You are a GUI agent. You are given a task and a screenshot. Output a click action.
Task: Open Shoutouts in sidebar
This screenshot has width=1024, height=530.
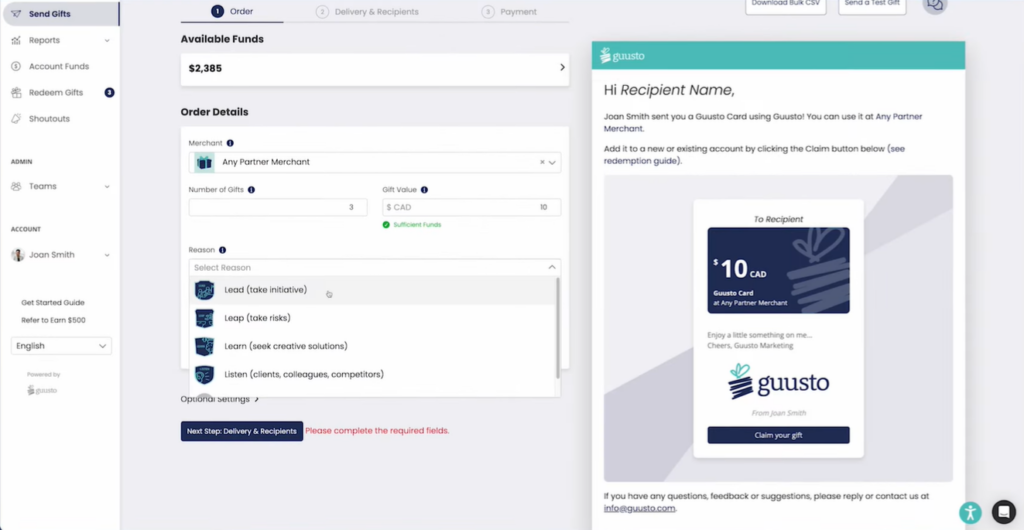point(49,119)
